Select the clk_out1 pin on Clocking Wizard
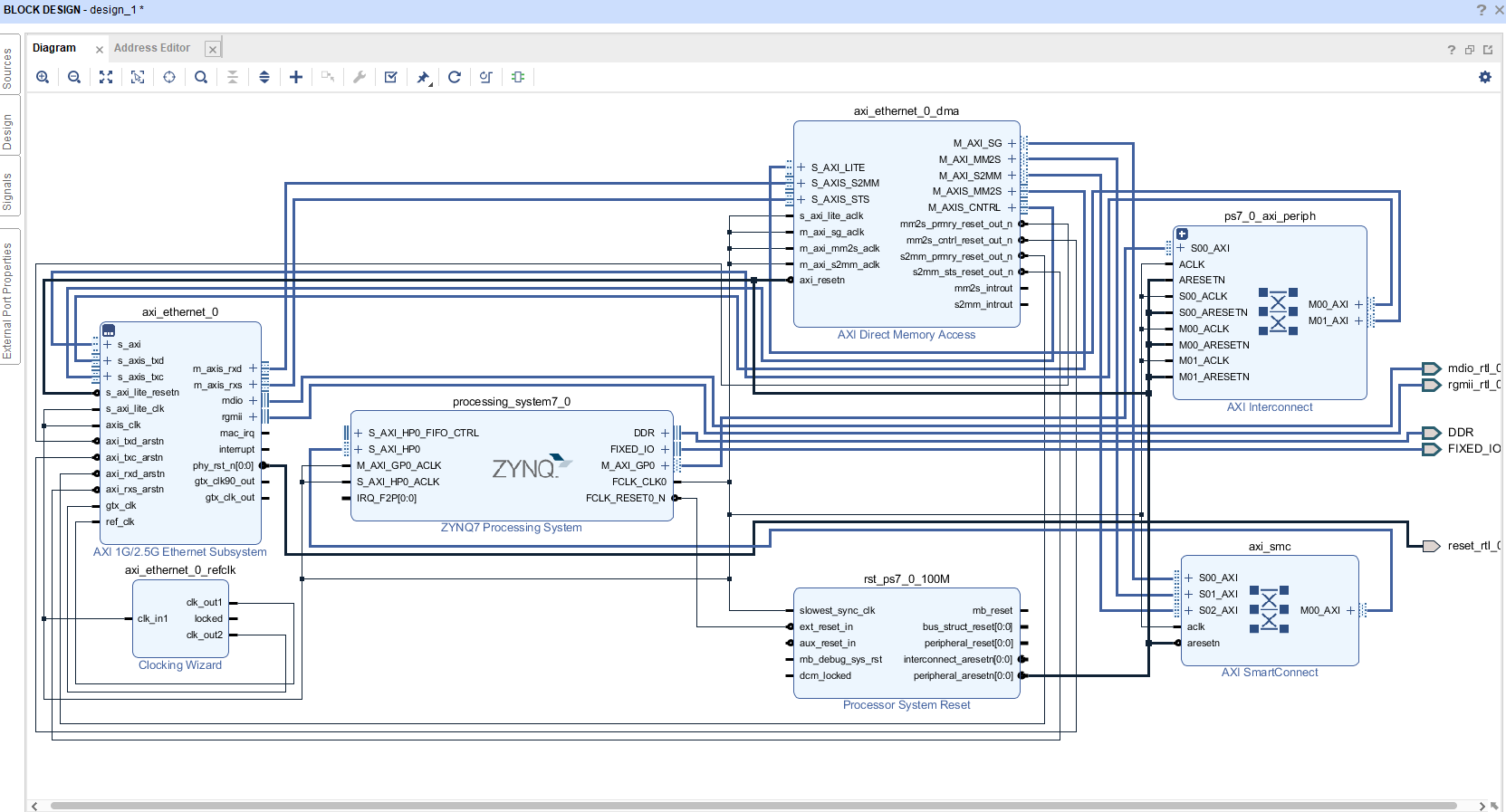1506x812 pixels. coord(204,602)
